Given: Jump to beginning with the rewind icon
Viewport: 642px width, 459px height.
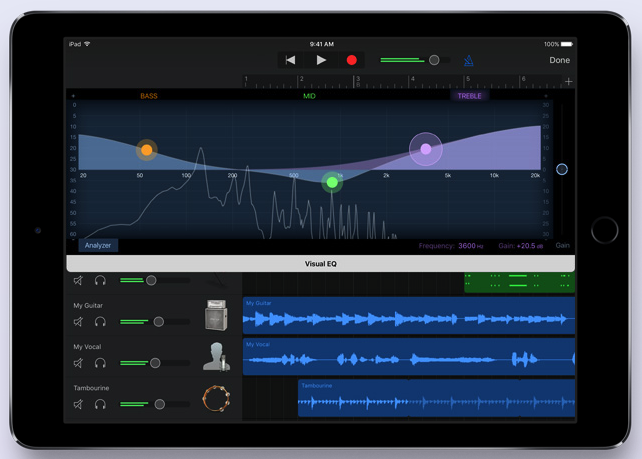Looking at the screenshot, I should click(290, 60).
